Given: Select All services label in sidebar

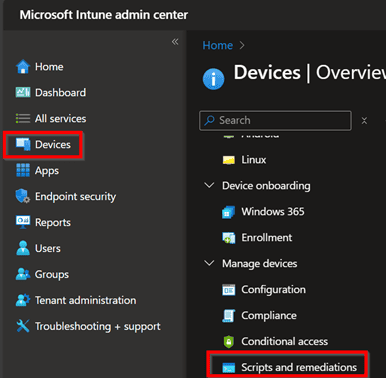Looking at the screenshot, I should pyautogui.click(x=60, y=118).
